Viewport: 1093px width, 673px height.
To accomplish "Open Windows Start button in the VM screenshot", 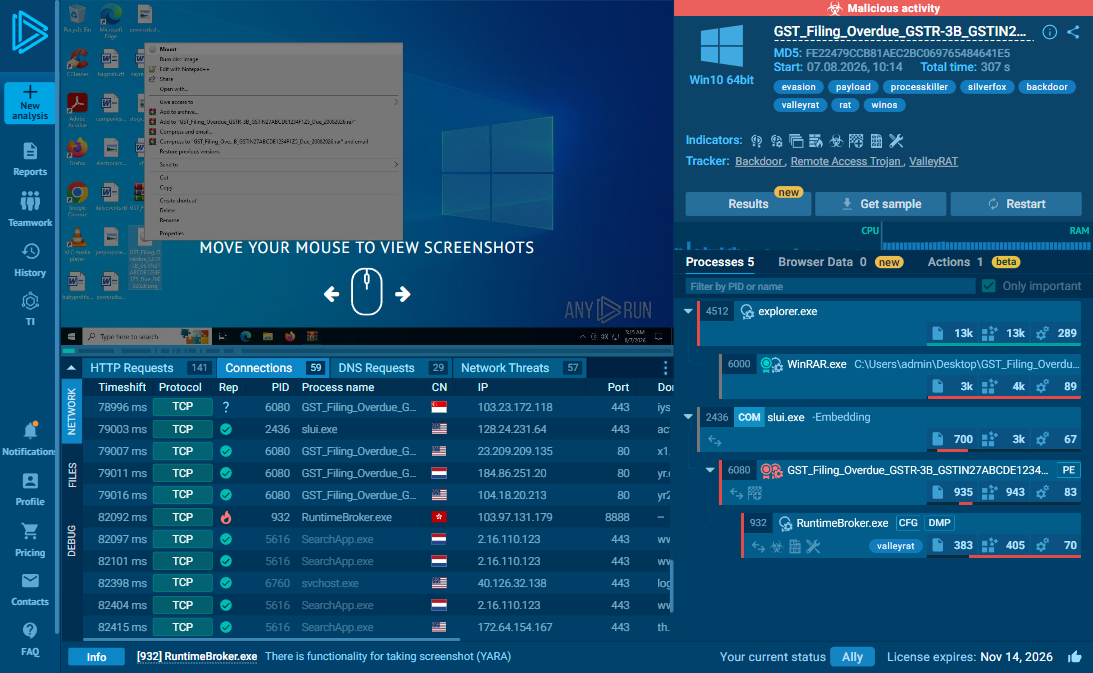I will (x=71, y=336).
